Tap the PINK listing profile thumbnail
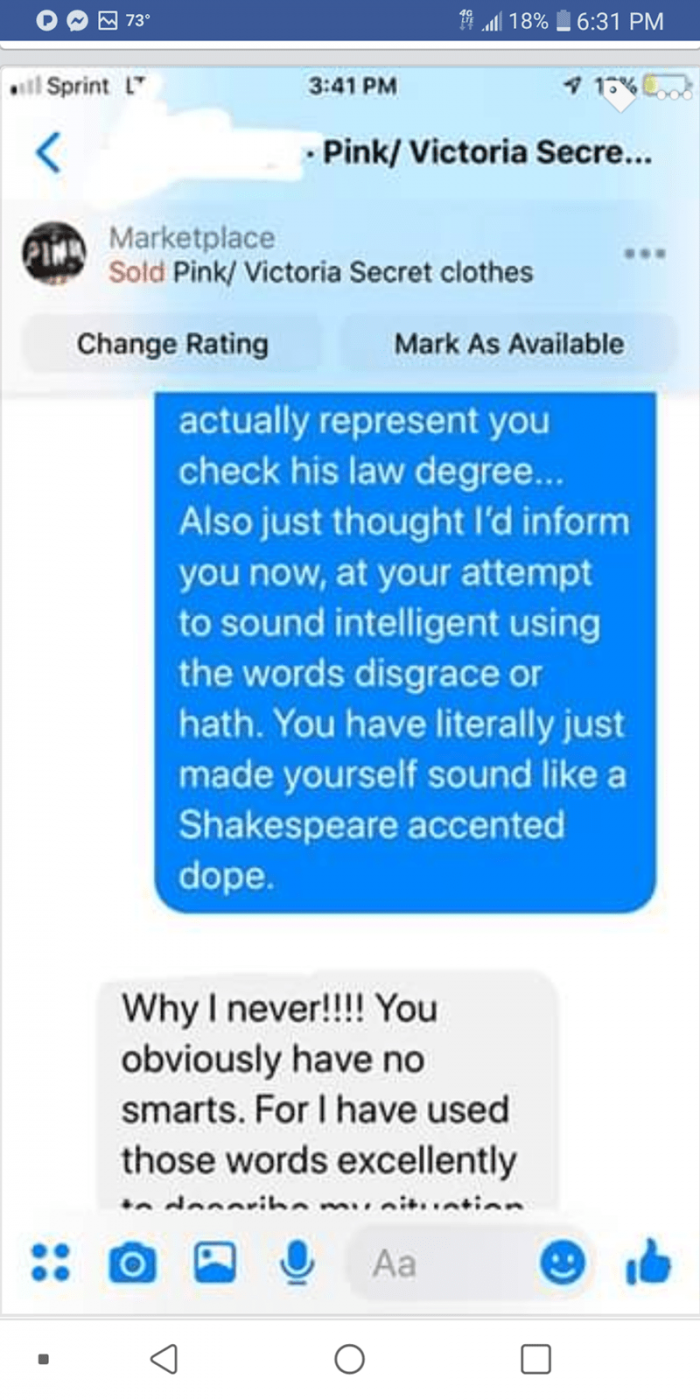 coord(55,252)
